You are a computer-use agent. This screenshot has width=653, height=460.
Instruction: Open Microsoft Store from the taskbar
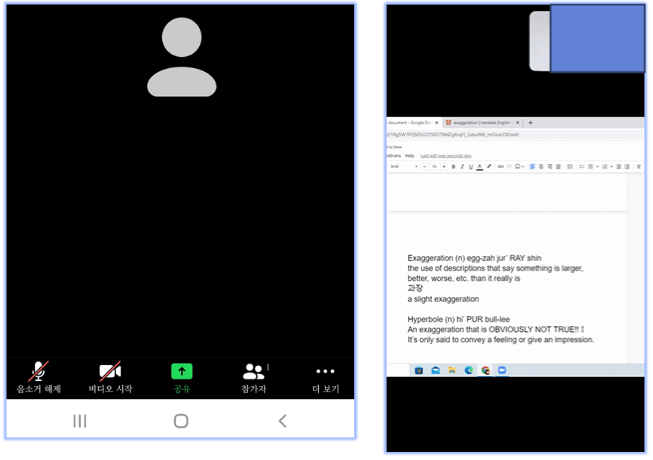point(419,370)
